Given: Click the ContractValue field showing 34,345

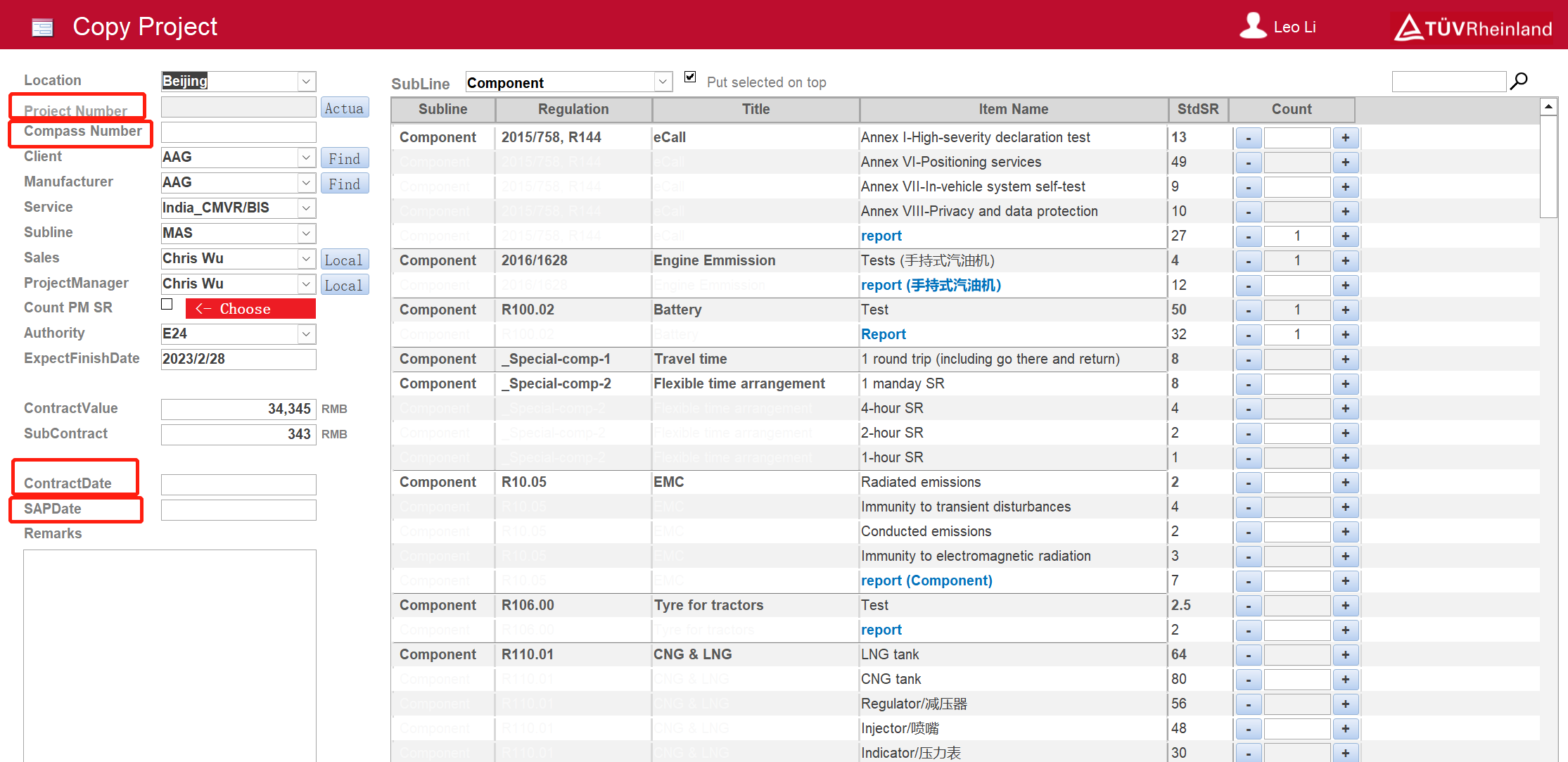Looking at the screenshot, I should [x=238, y=409].
